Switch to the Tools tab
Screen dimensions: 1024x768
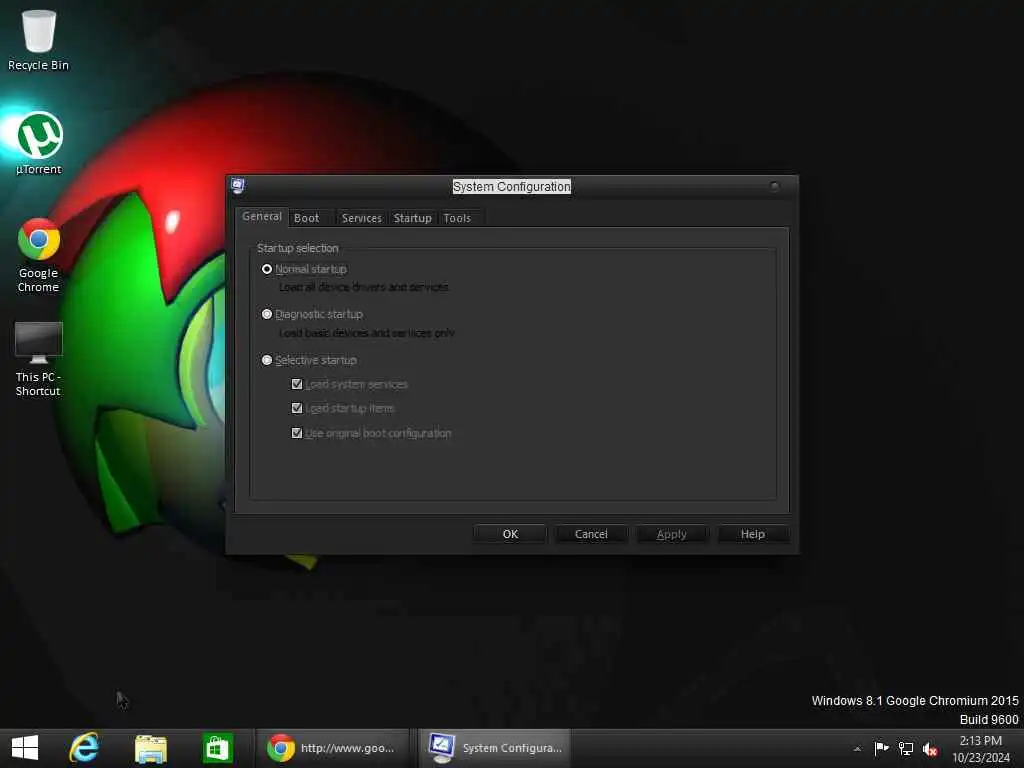457,218
